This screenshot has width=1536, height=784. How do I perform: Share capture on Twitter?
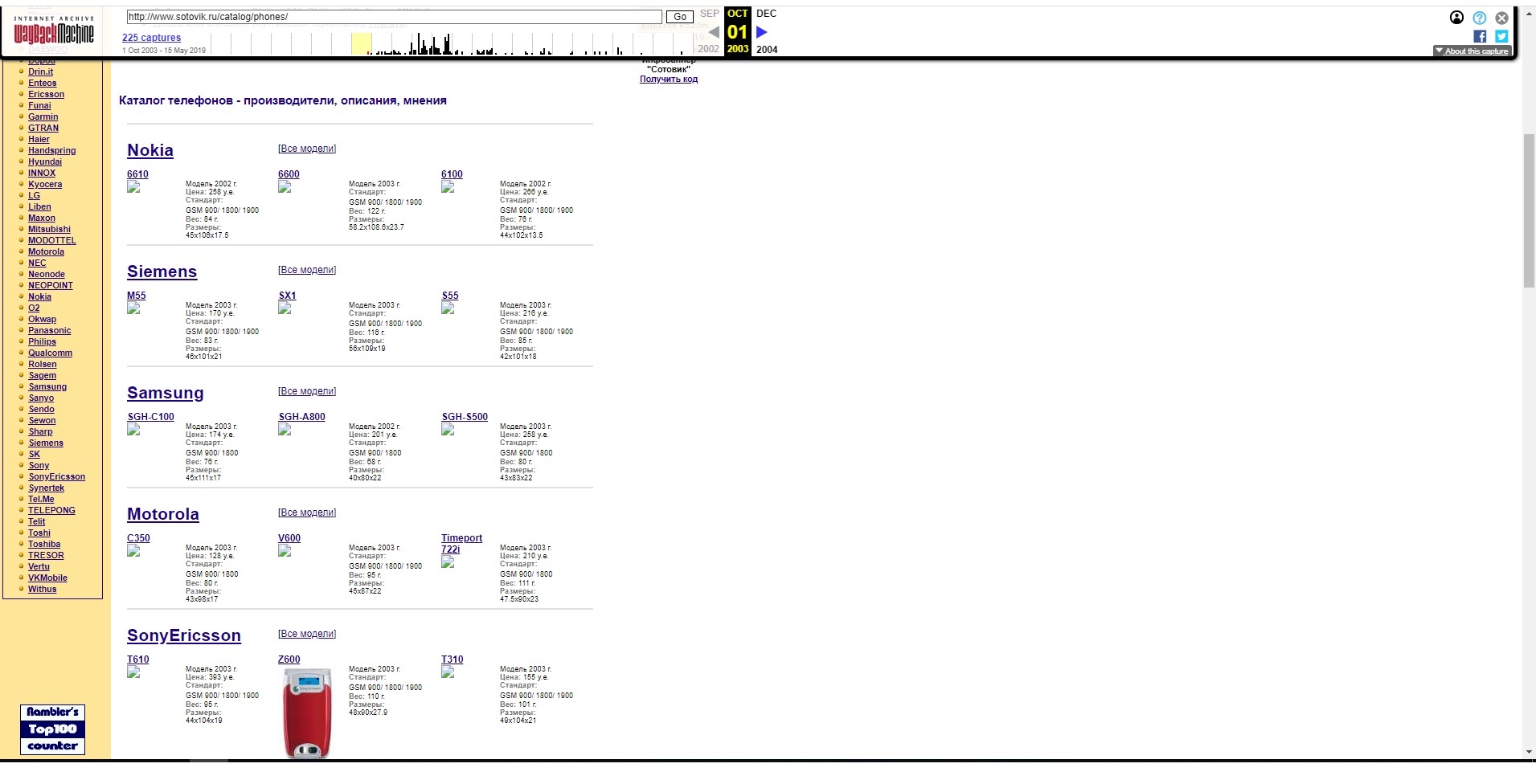[1501, 36]
